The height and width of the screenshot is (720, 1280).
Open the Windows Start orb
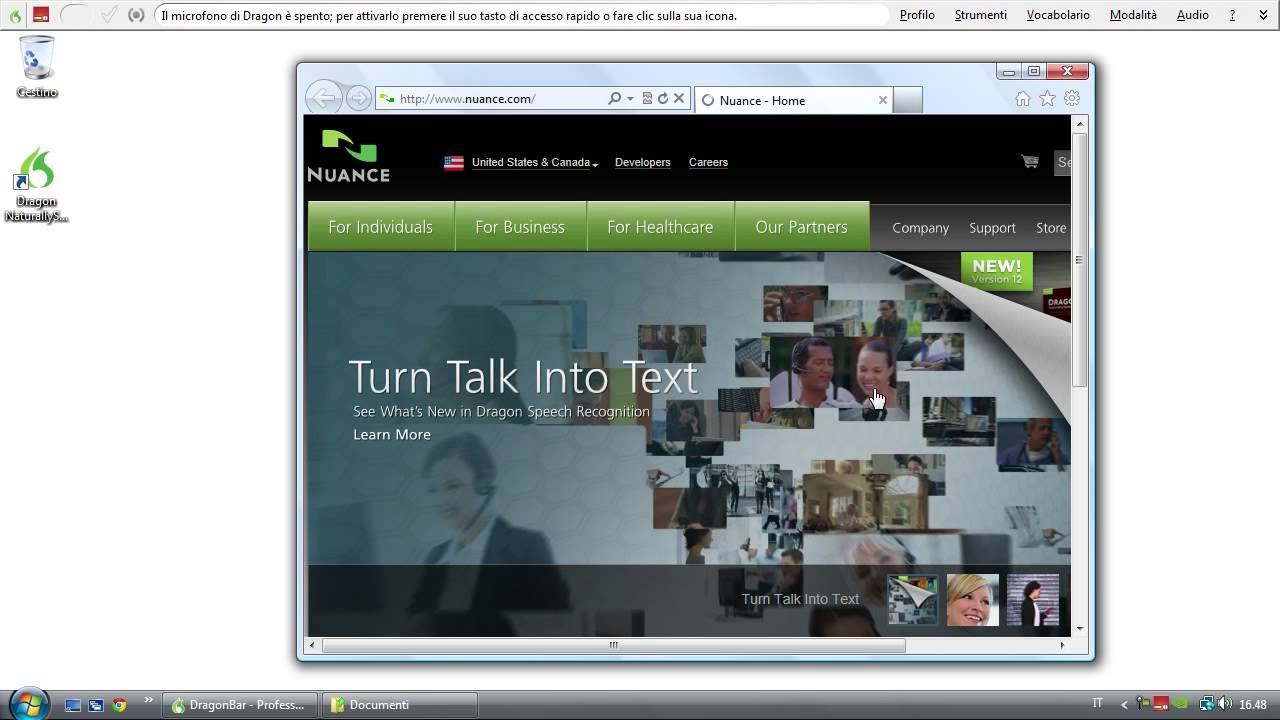click(28, 703)
